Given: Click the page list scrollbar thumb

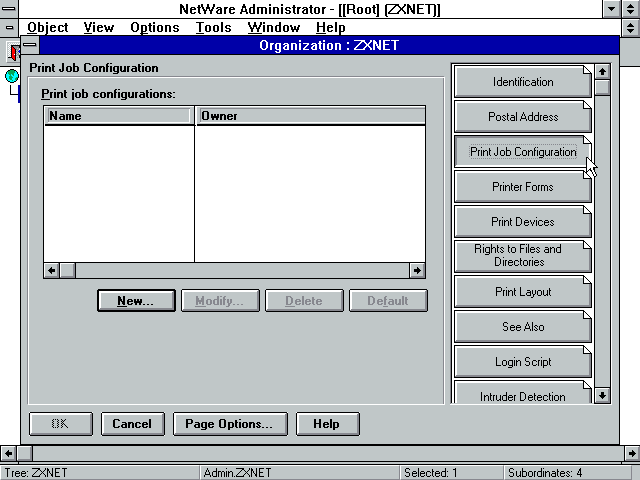Looking at the screenshot, I should 602,87.
